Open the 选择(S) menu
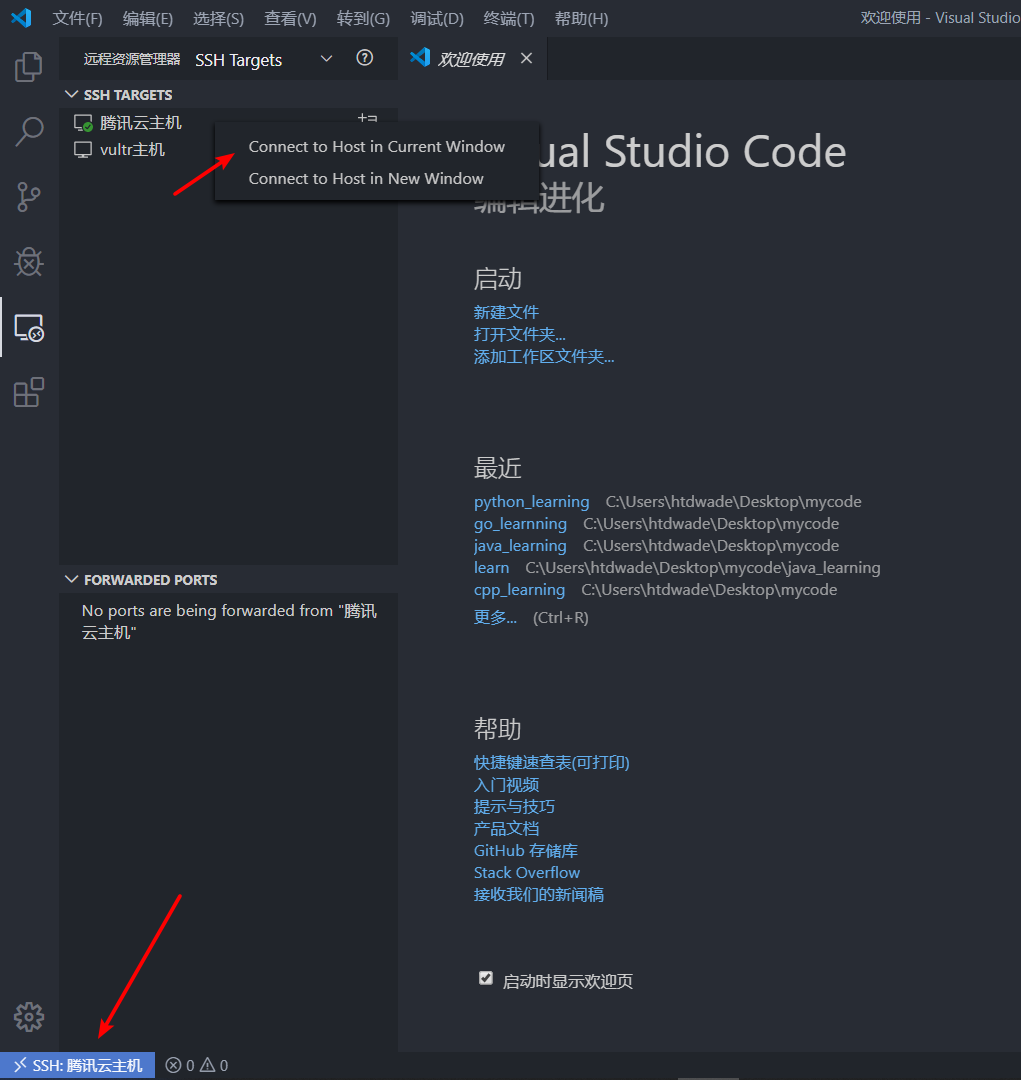1021x1080 pixels. click(x=218, y=19)
